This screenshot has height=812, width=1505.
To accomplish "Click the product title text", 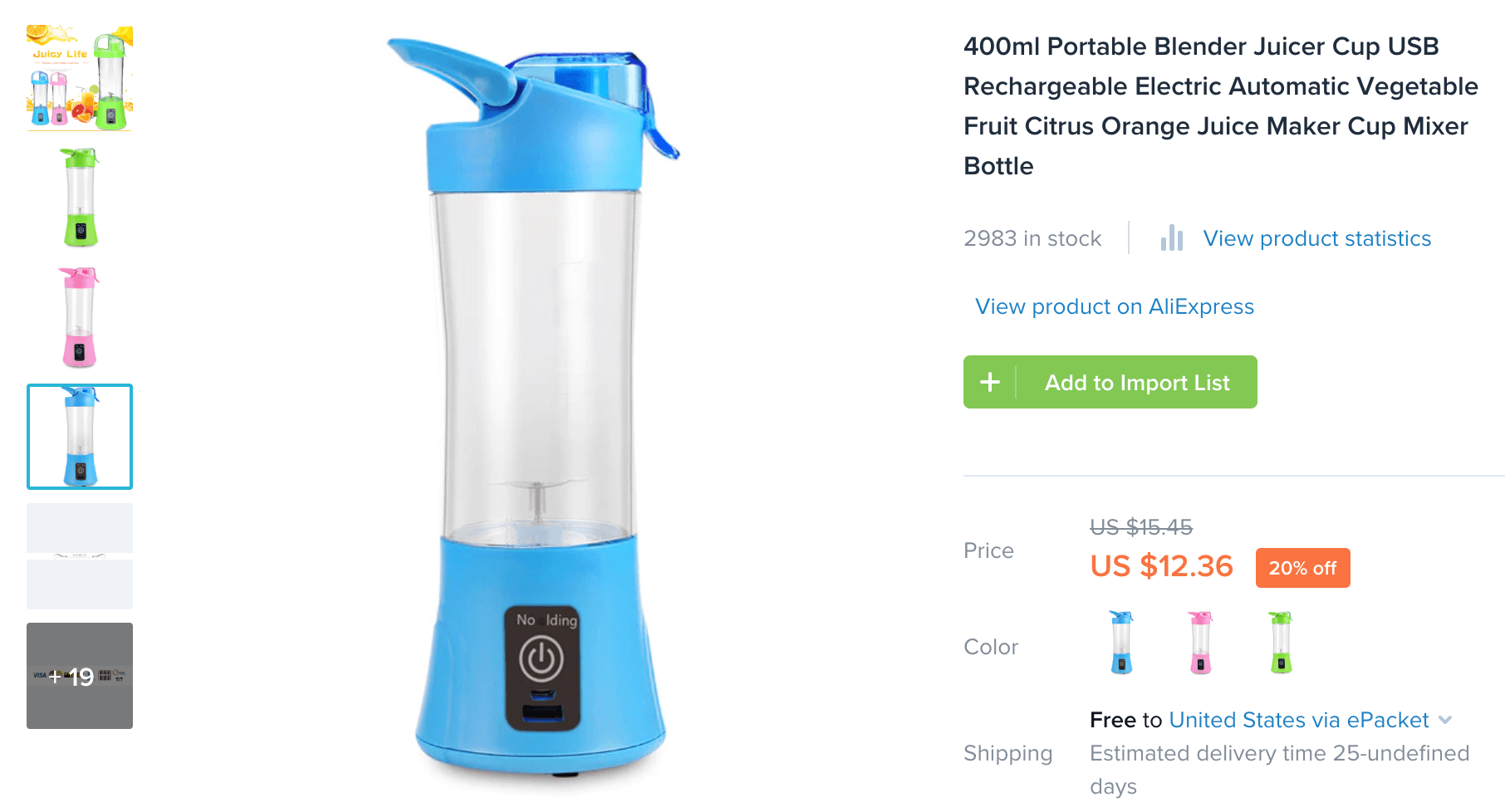I will tap(1221, 106).
